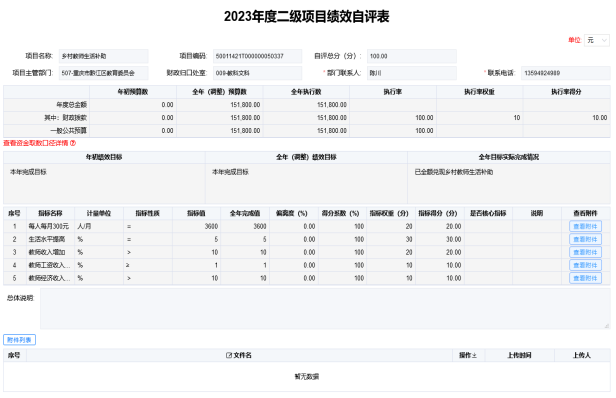Click the 财政归口处室 field

click(257, 73)
